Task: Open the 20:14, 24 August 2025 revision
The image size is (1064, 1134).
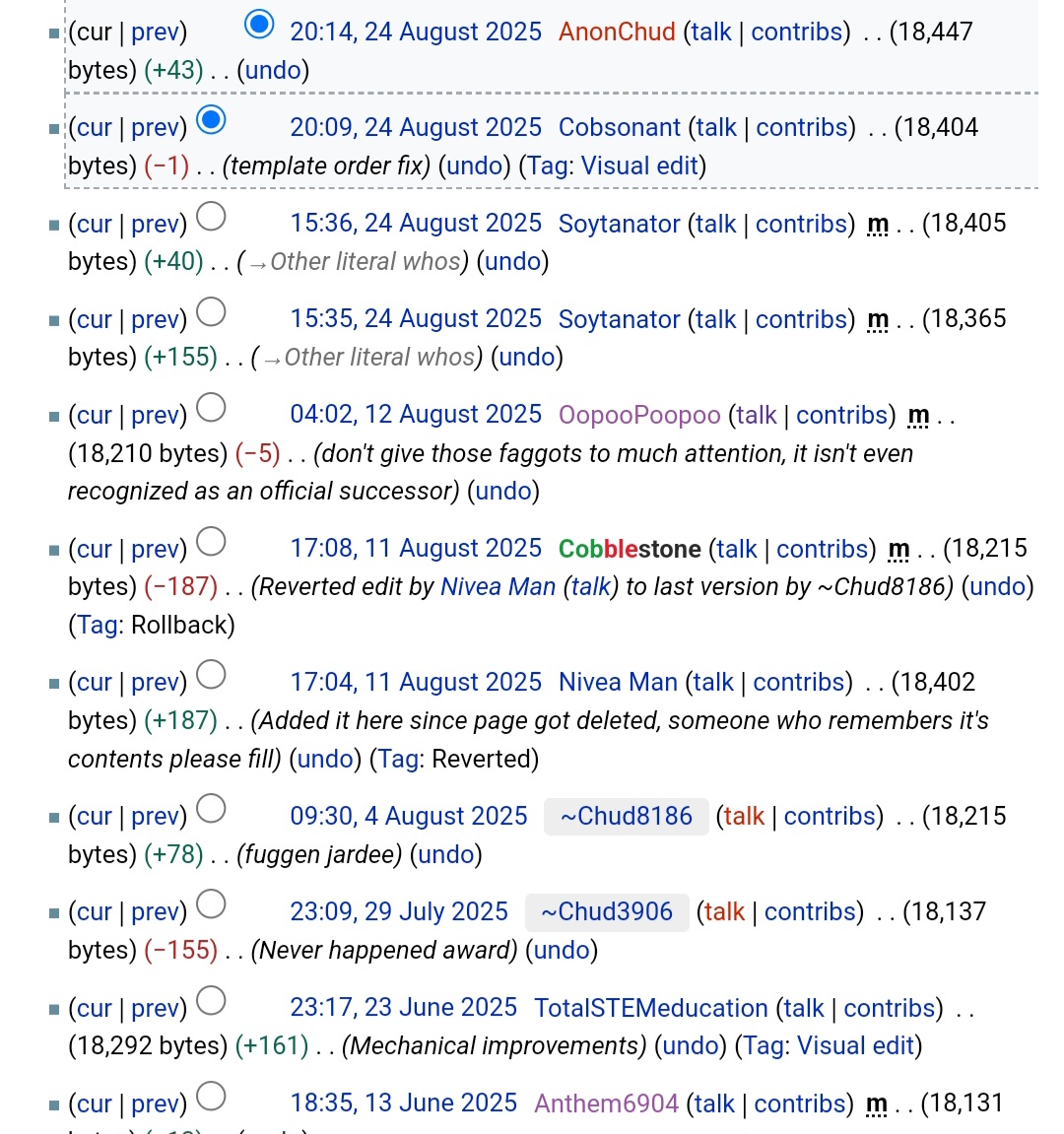Action: 415,32
